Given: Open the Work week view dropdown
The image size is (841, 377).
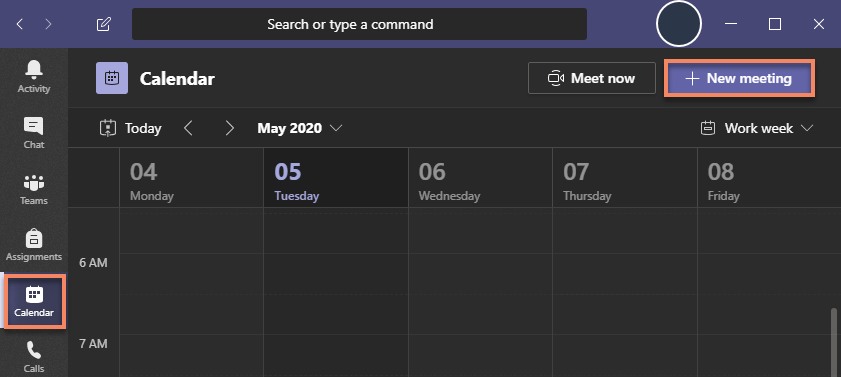Looking at the screenshot, I should tap(757, 128).
